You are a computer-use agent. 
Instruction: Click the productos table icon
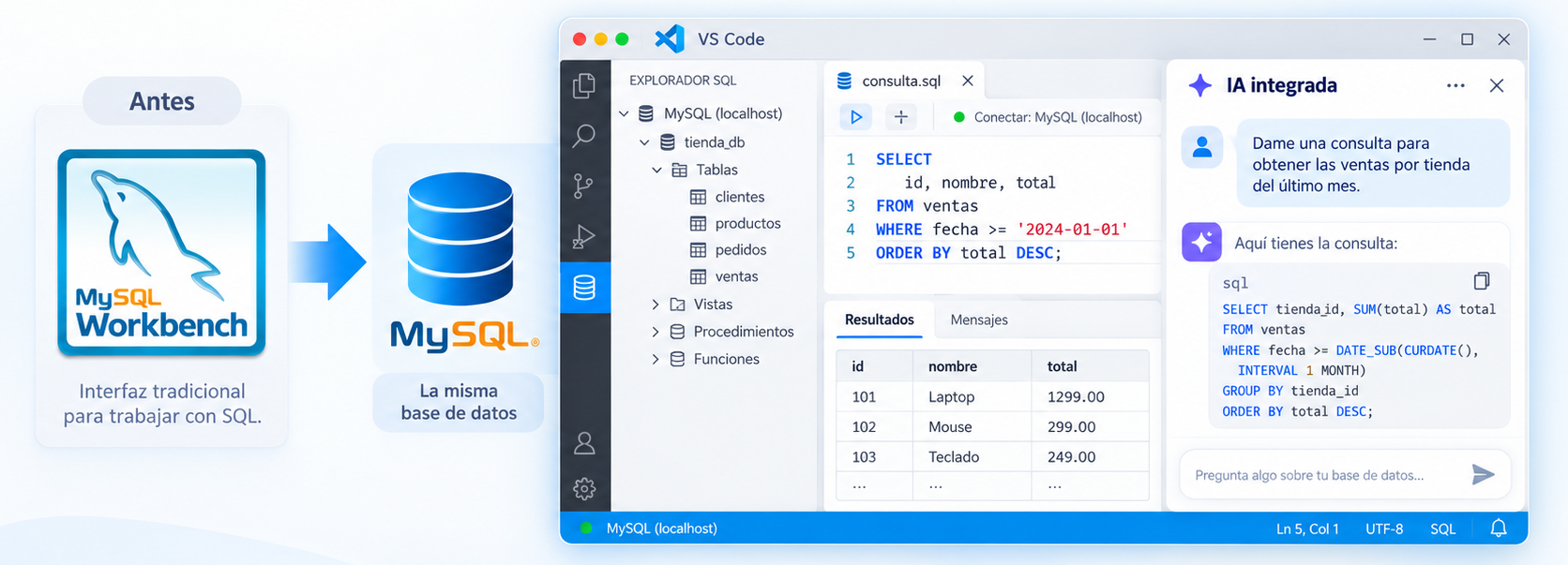pyautogui.click(x=699, y=223)
